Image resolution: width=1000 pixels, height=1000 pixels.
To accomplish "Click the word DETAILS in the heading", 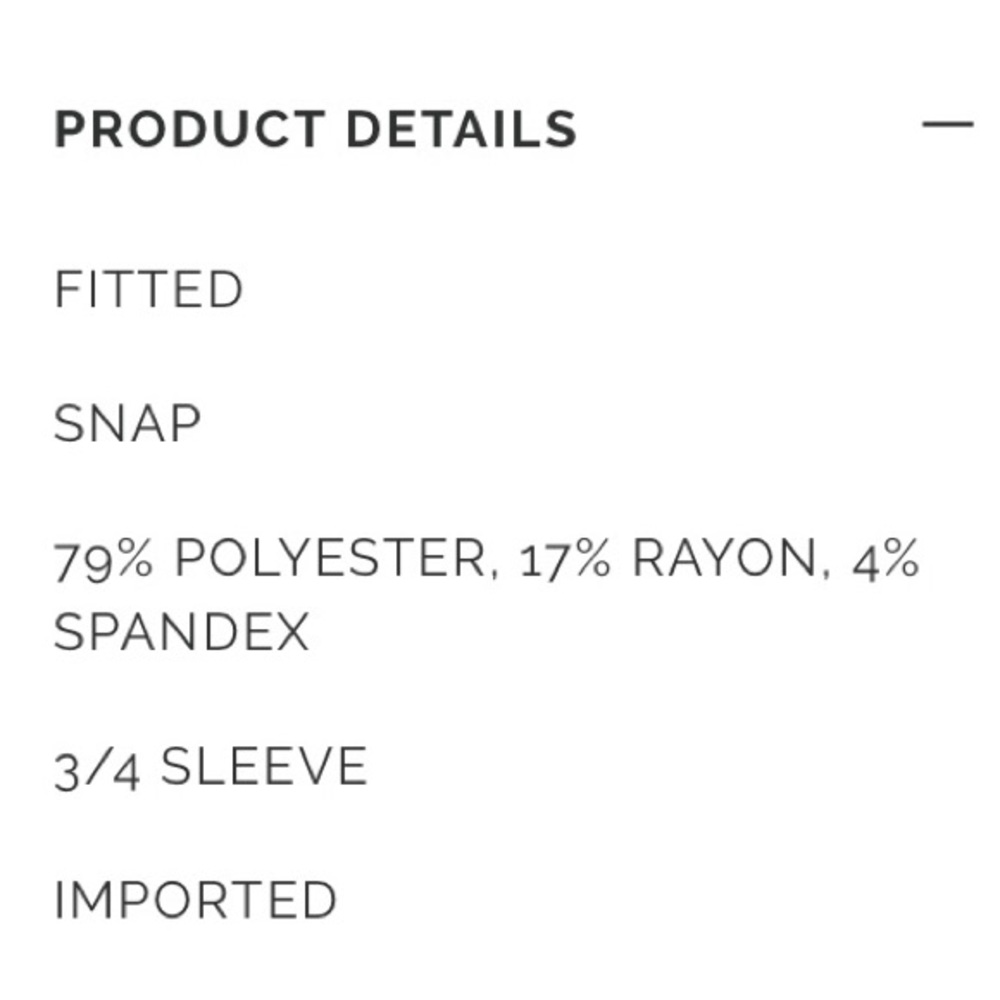I will pos(462,129).
